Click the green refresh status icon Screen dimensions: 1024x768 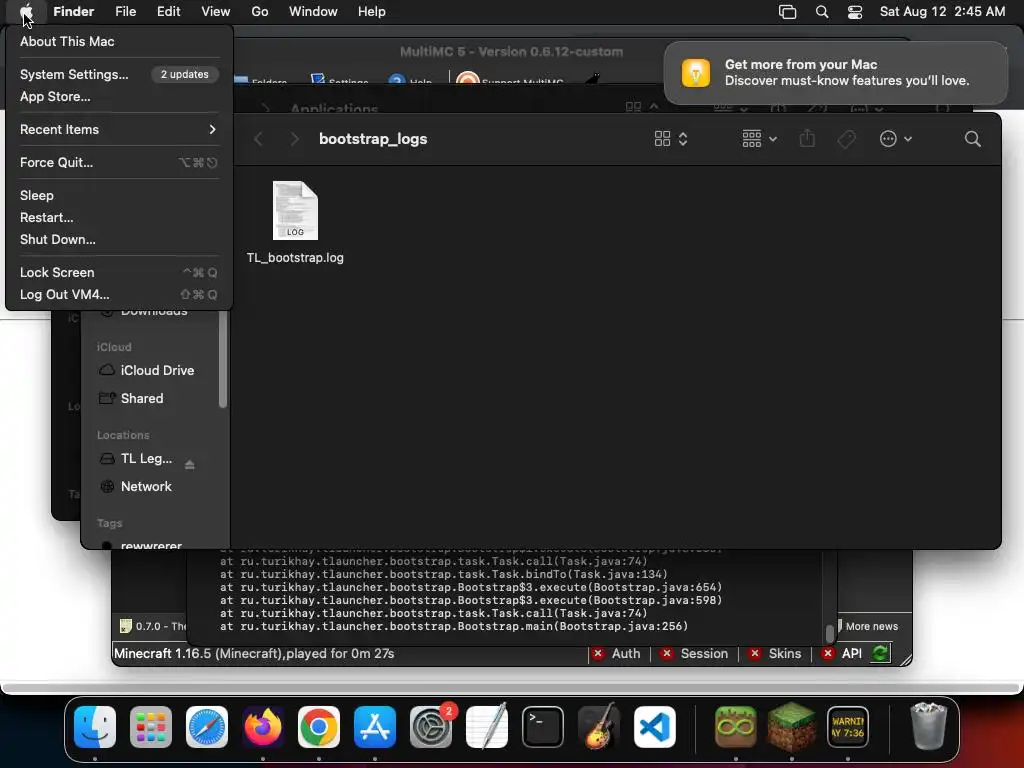[x=880, y=653]
